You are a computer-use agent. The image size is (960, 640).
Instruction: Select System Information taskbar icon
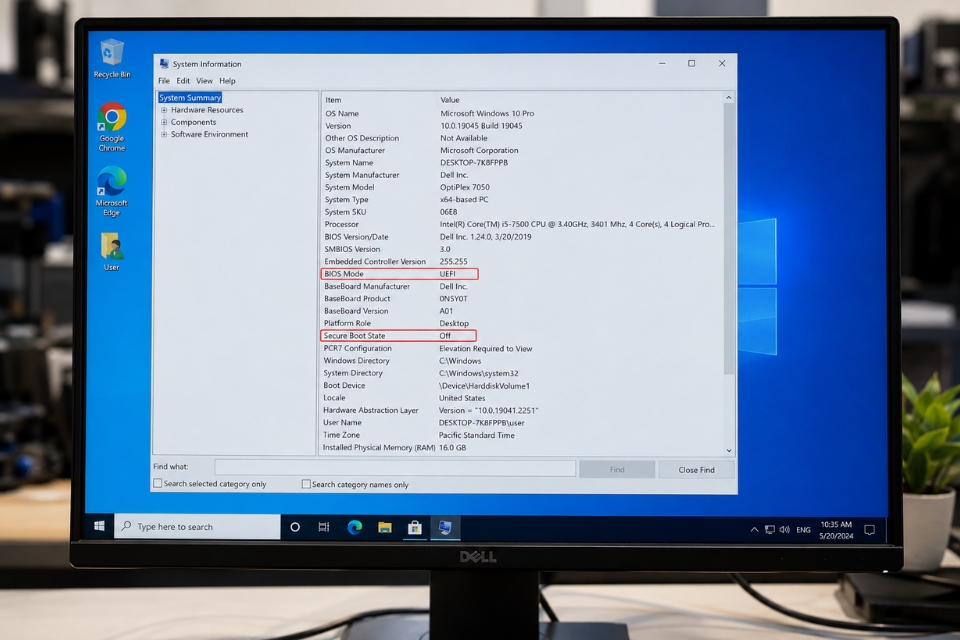pyautogui.click(x=445, y=528)
